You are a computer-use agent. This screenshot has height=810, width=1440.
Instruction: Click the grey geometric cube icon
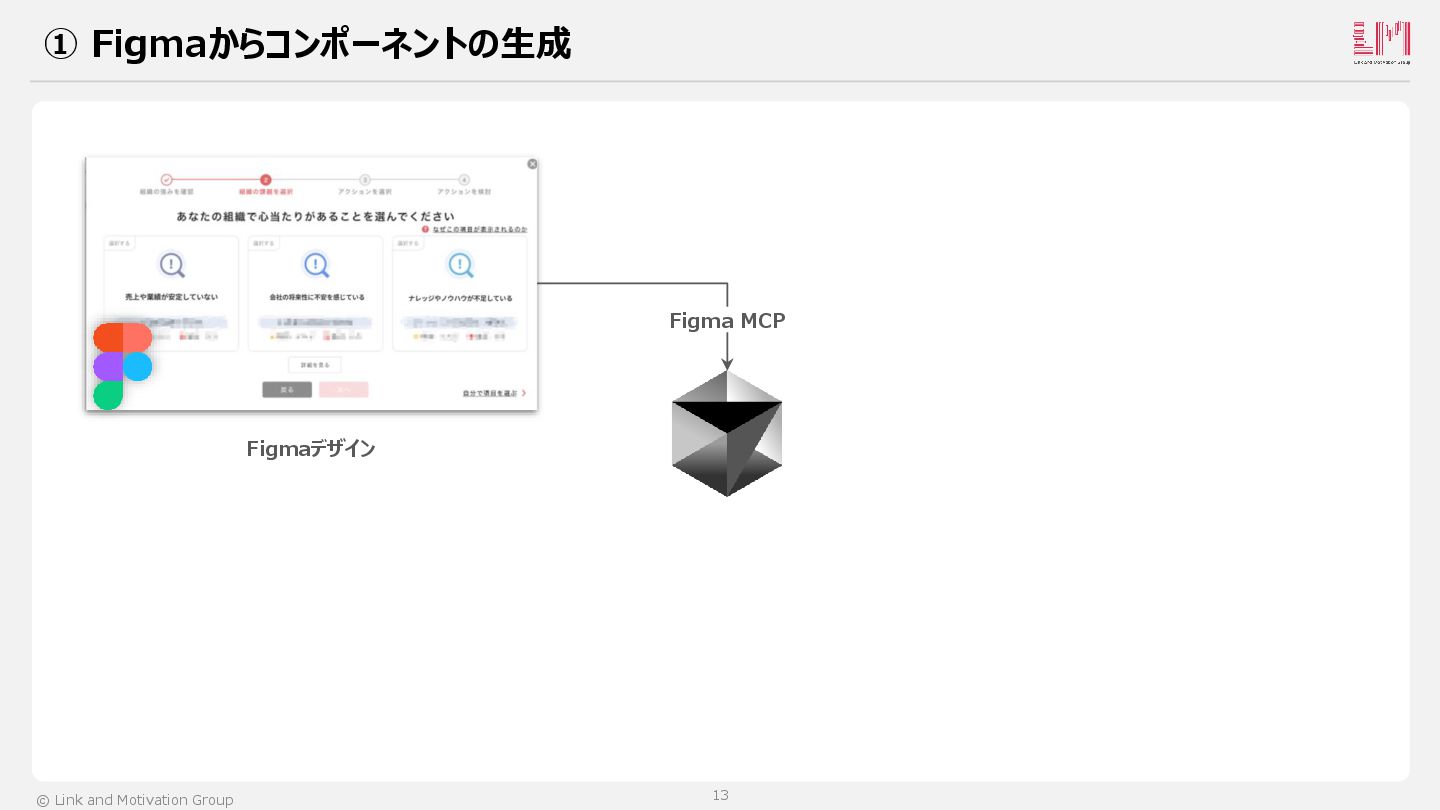click(727, 433)
